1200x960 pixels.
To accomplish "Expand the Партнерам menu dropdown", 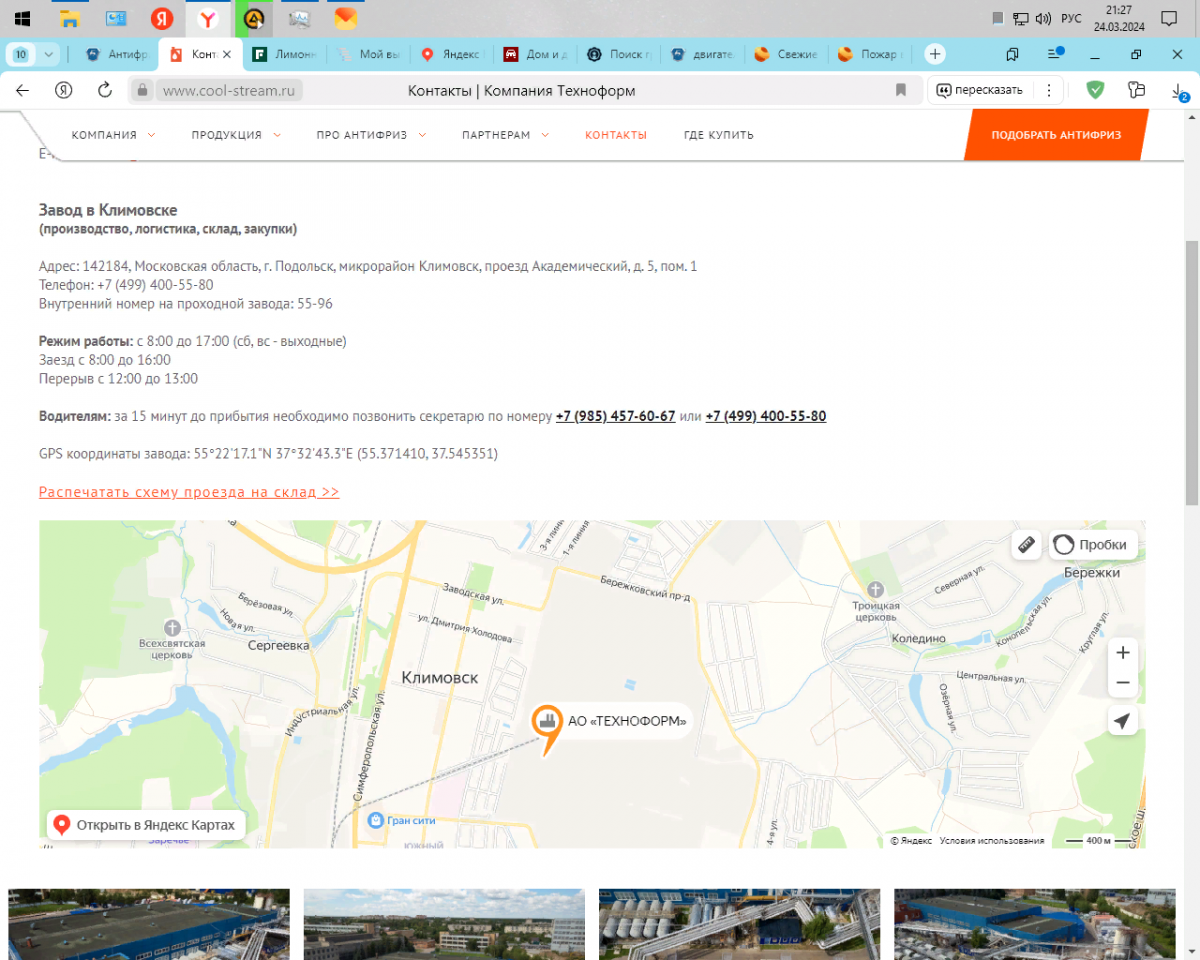I will point(505,135).
